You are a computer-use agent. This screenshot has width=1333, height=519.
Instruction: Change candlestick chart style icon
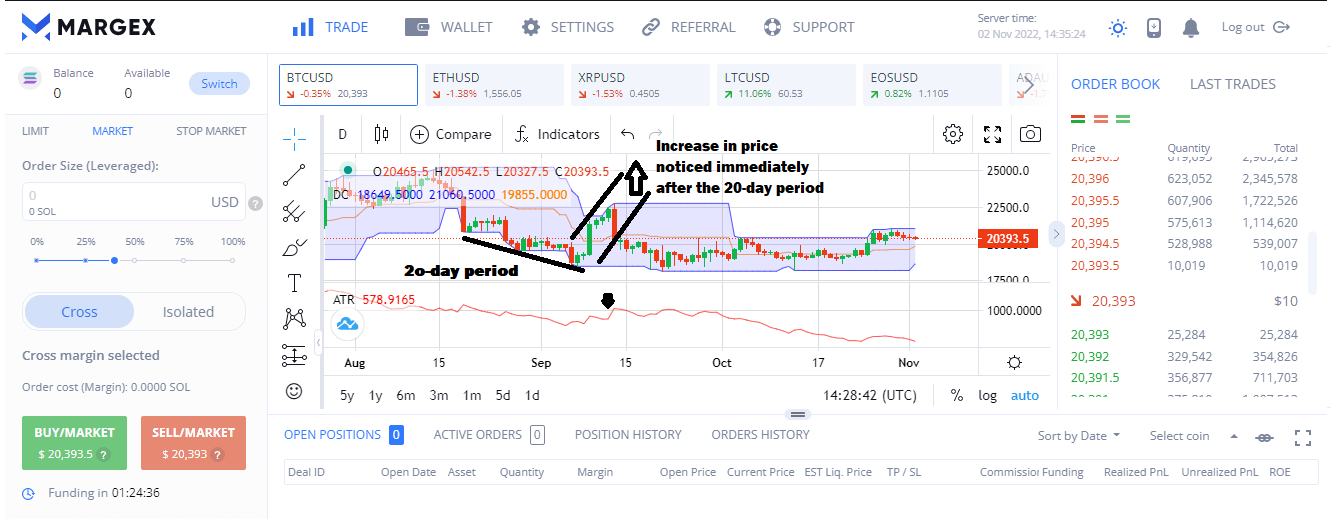click(380, 134)
